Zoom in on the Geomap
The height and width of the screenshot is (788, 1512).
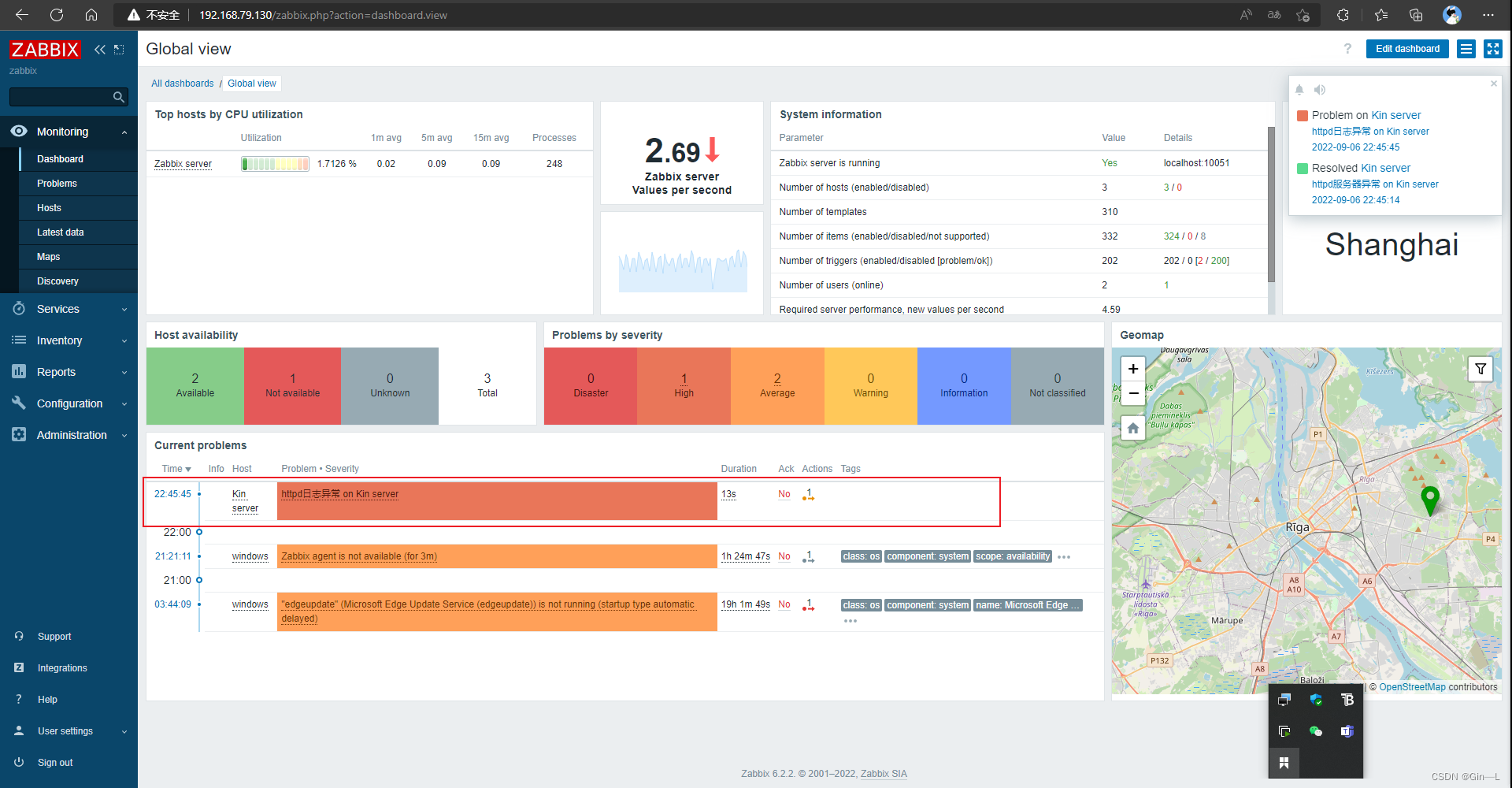pos(1133,368)
